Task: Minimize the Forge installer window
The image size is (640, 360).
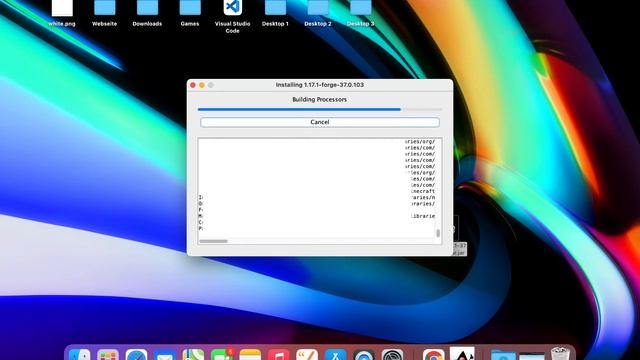Action: 202,85
